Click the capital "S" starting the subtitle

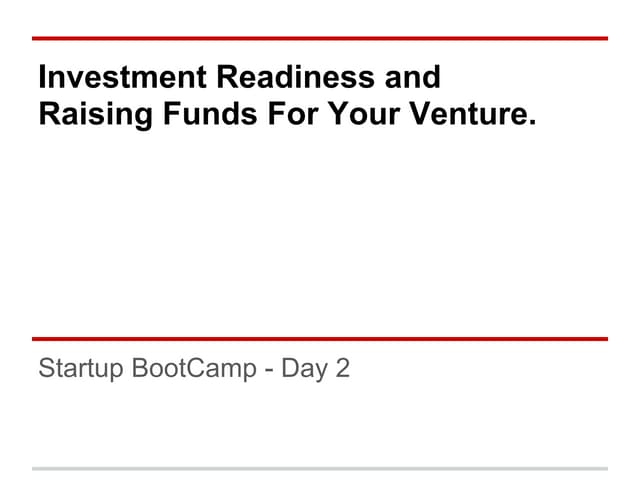point(46,369)
